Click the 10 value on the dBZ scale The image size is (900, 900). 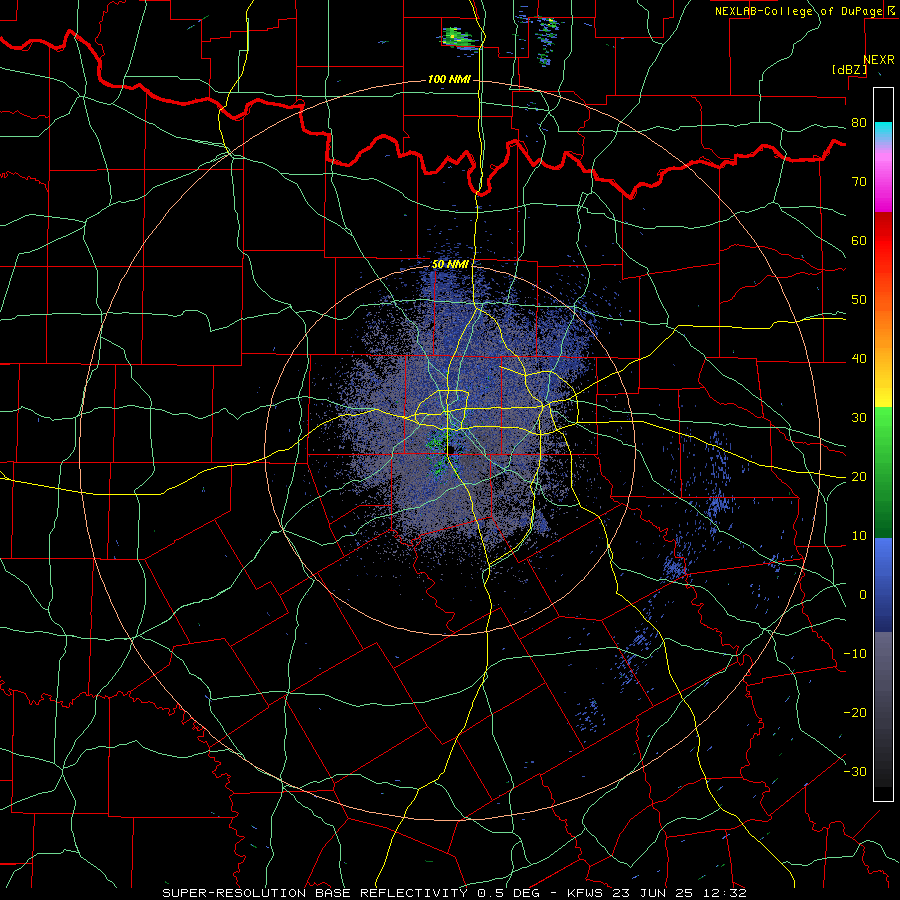tap(859, 536)
